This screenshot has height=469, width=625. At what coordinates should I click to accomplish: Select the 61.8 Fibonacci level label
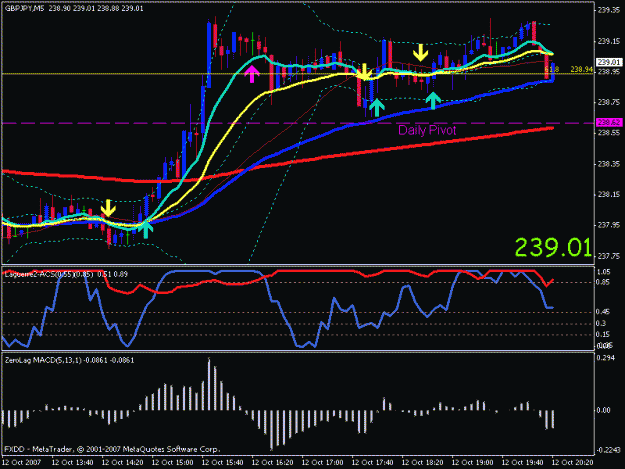pos(552,69)
